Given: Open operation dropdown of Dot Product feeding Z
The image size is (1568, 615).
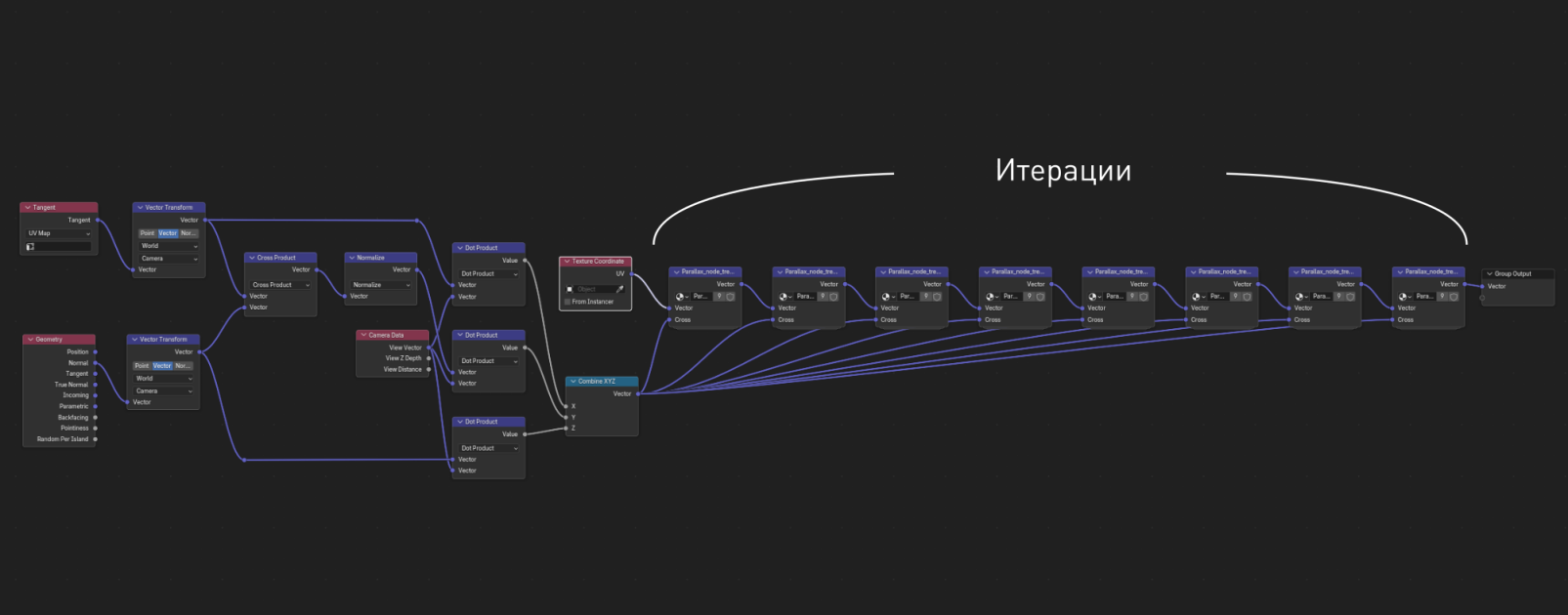Looking at the screenshot, I should (488, 448).
